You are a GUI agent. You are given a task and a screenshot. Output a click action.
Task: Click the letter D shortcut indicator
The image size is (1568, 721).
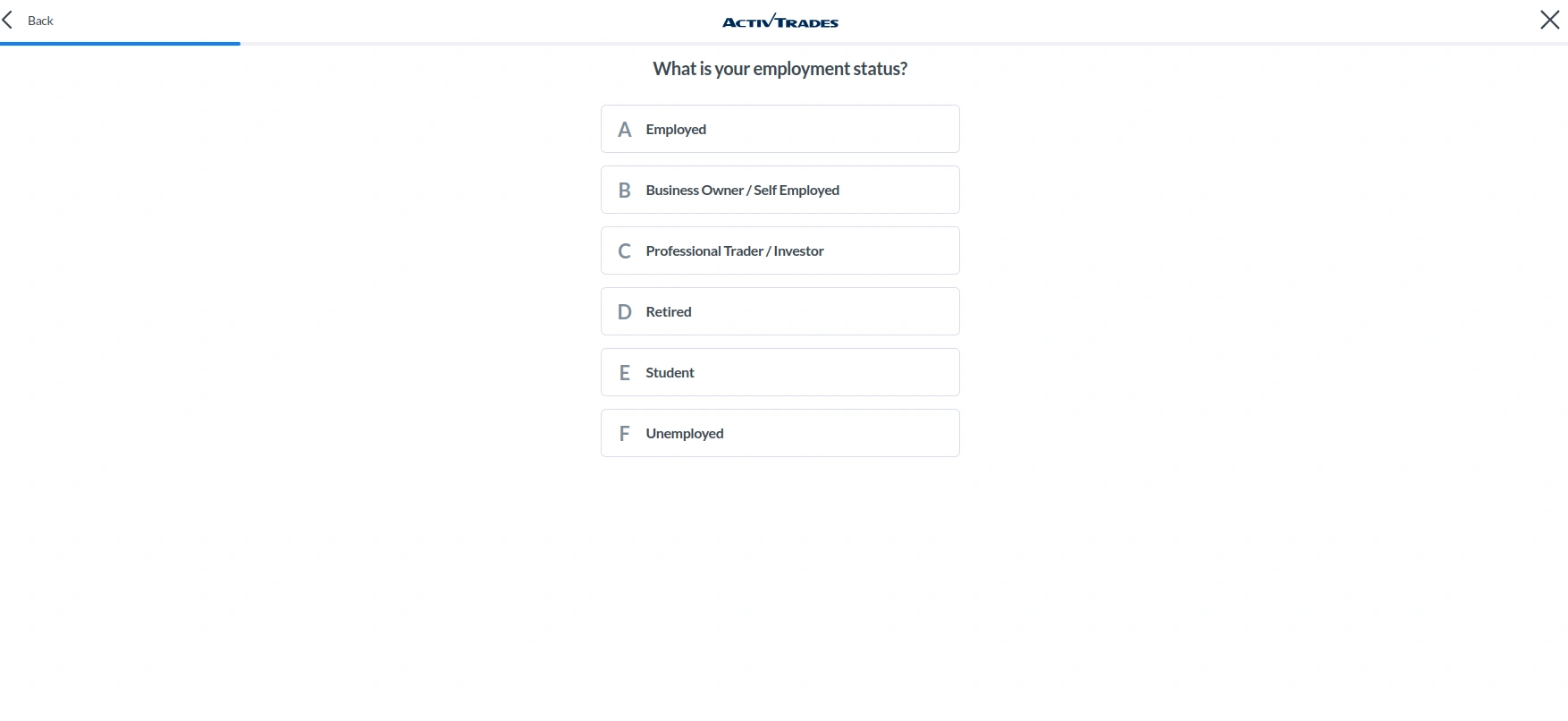pos(625,311)
